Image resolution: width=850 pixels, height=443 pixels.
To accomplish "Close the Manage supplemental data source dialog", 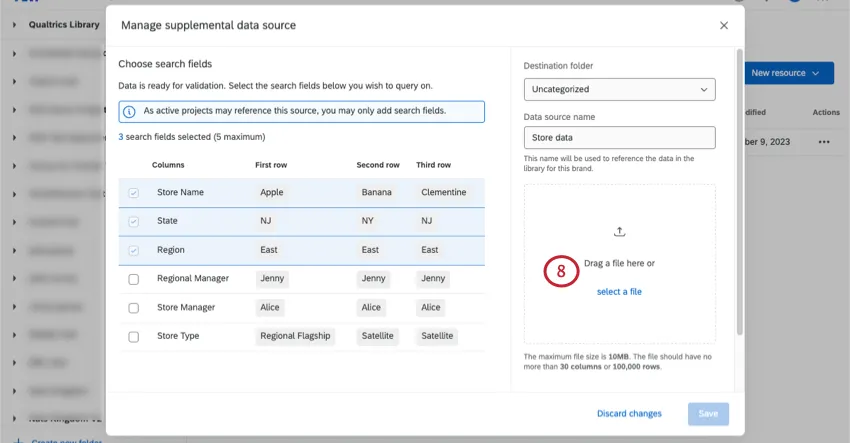I will [724, 25].
